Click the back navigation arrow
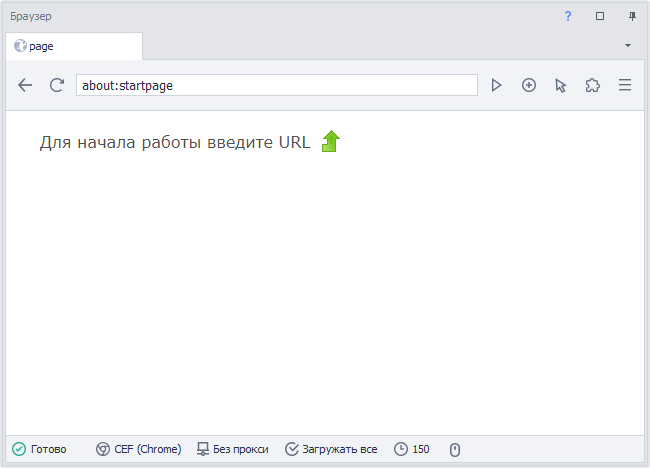 25,86
